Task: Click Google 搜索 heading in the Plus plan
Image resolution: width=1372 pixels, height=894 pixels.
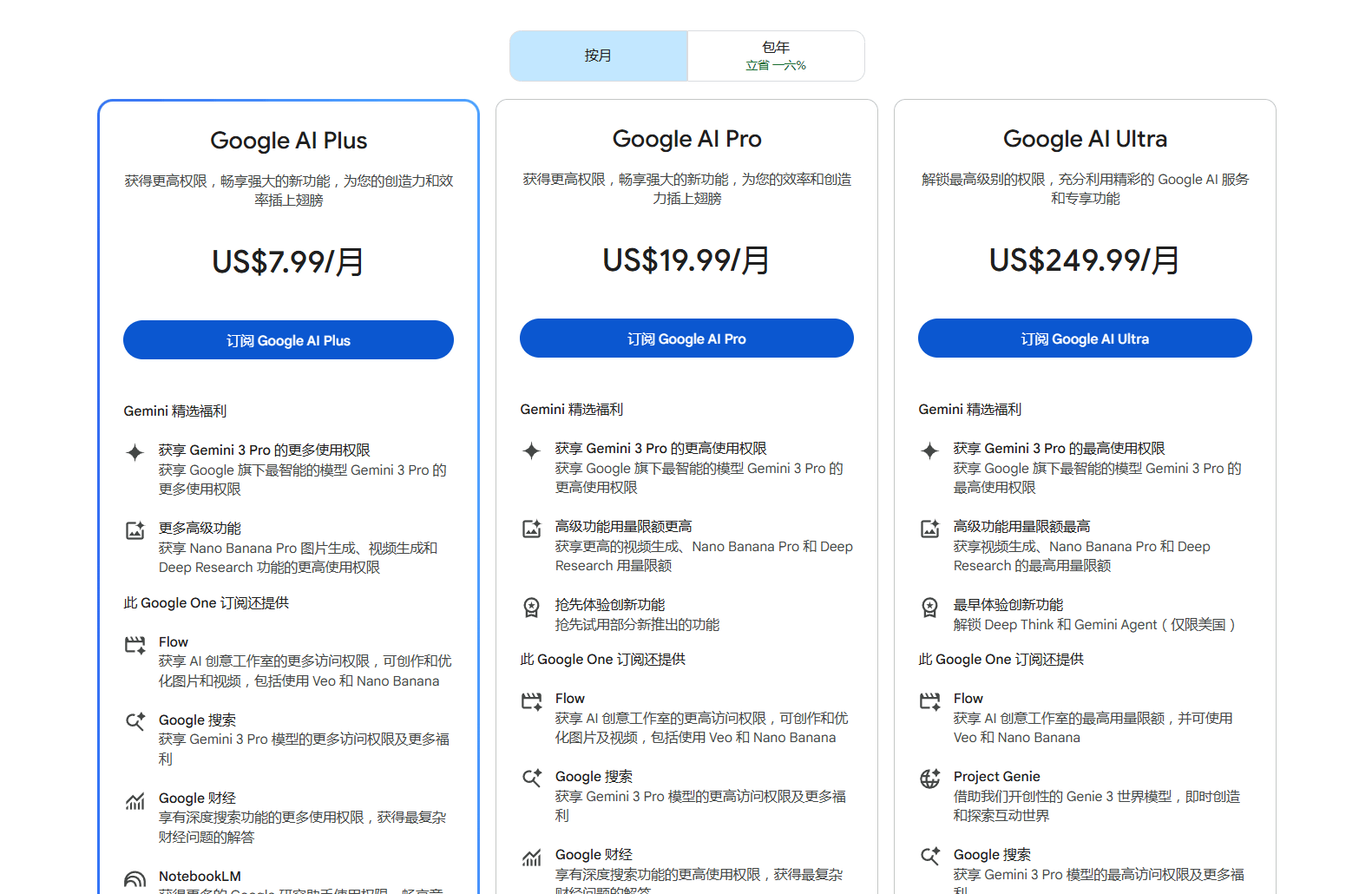Action: click(x=197, y=720)
